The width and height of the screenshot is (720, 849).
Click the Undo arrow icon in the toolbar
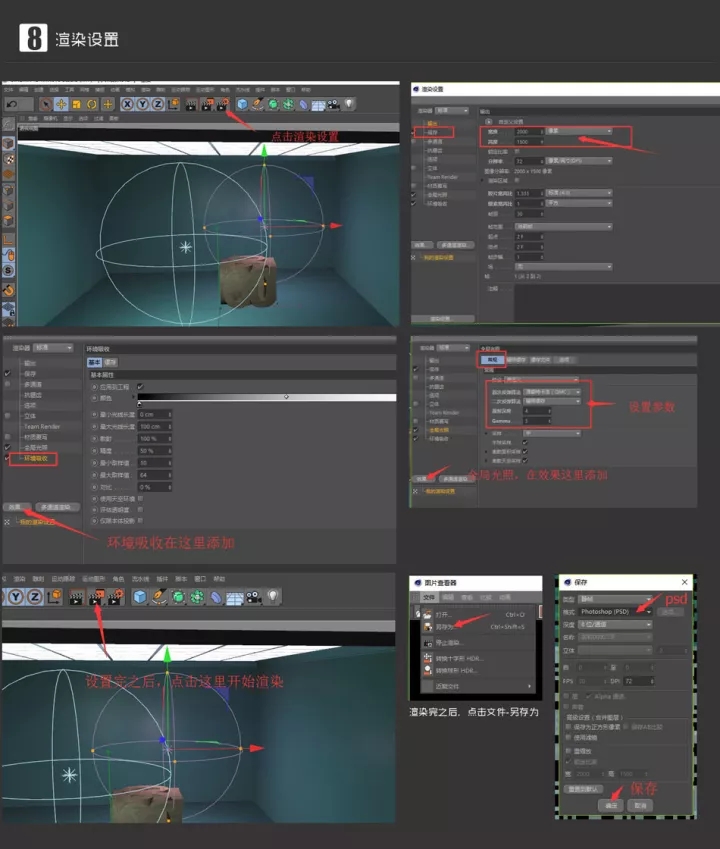[13, 104]
